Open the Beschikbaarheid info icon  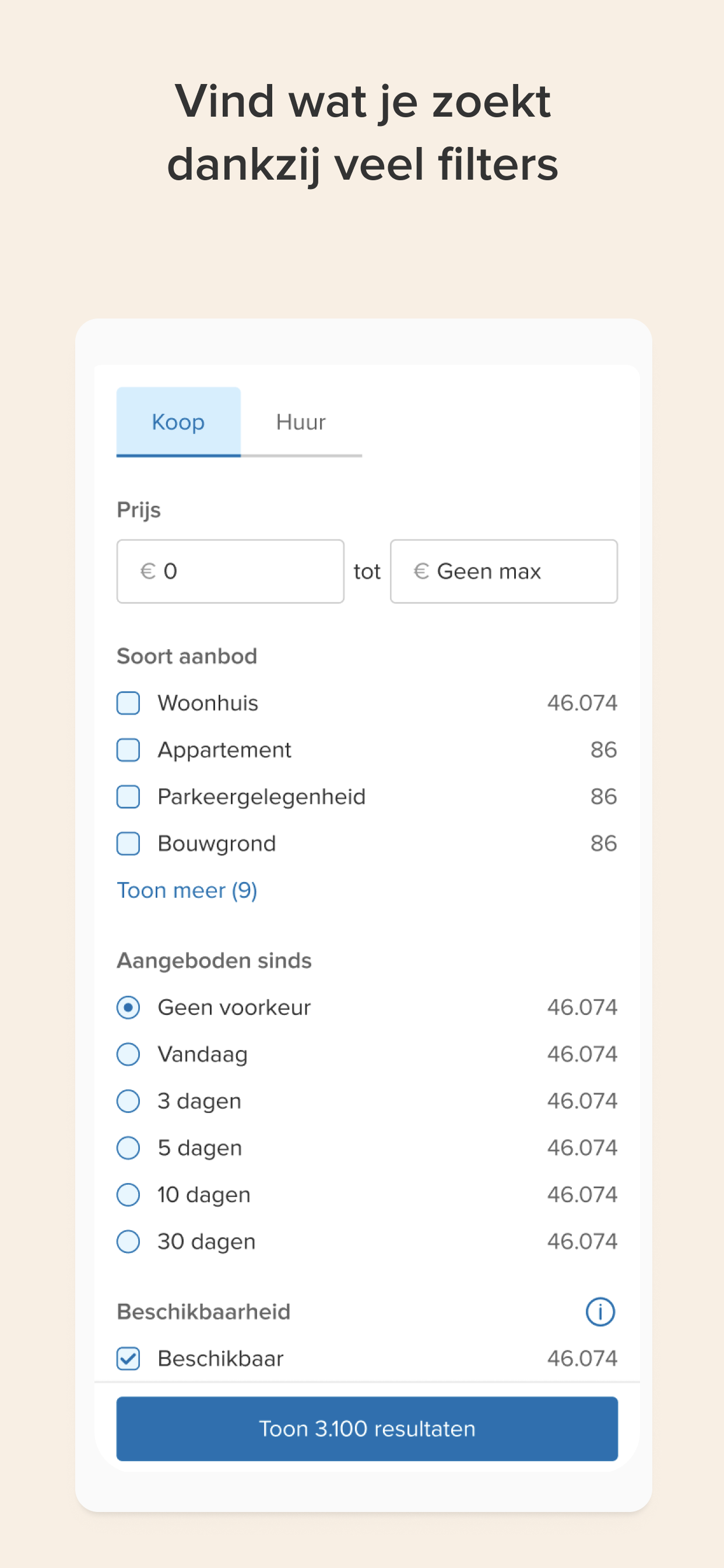pyautogui.click(x=600, y=1311)
